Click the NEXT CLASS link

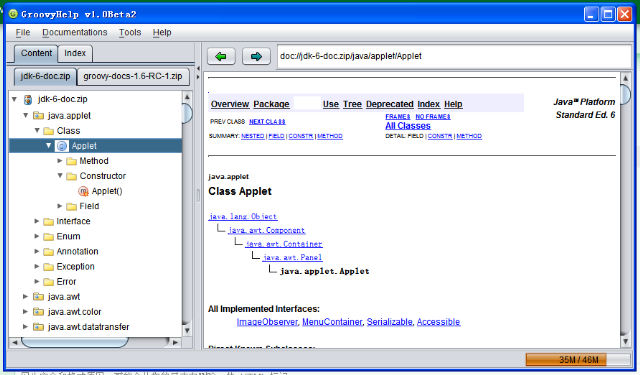[x=267, y=122]
